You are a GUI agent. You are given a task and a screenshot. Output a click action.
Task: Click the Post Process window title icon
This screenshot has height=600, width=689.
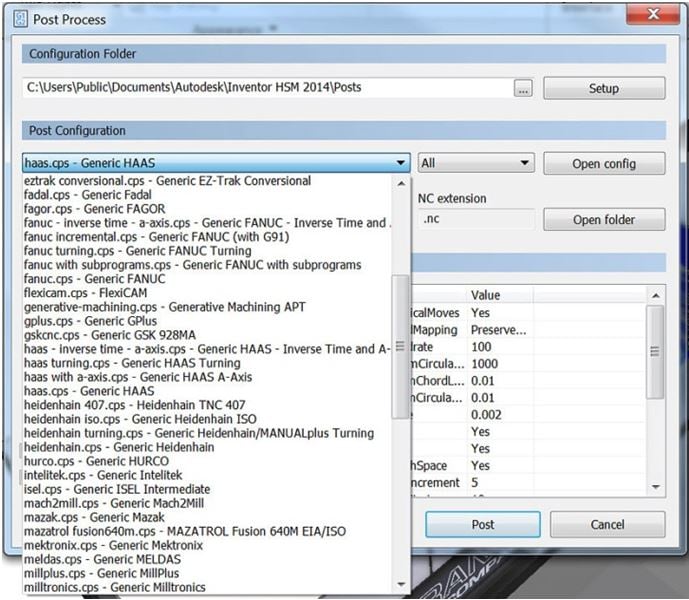20,19
